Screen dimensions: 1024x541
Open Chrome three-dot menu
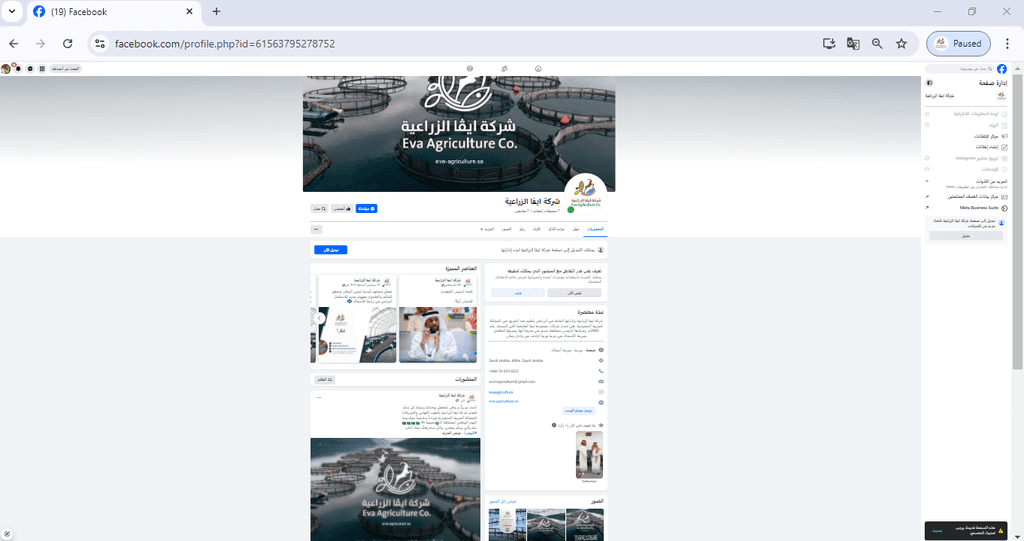[x=1007, y=44]
